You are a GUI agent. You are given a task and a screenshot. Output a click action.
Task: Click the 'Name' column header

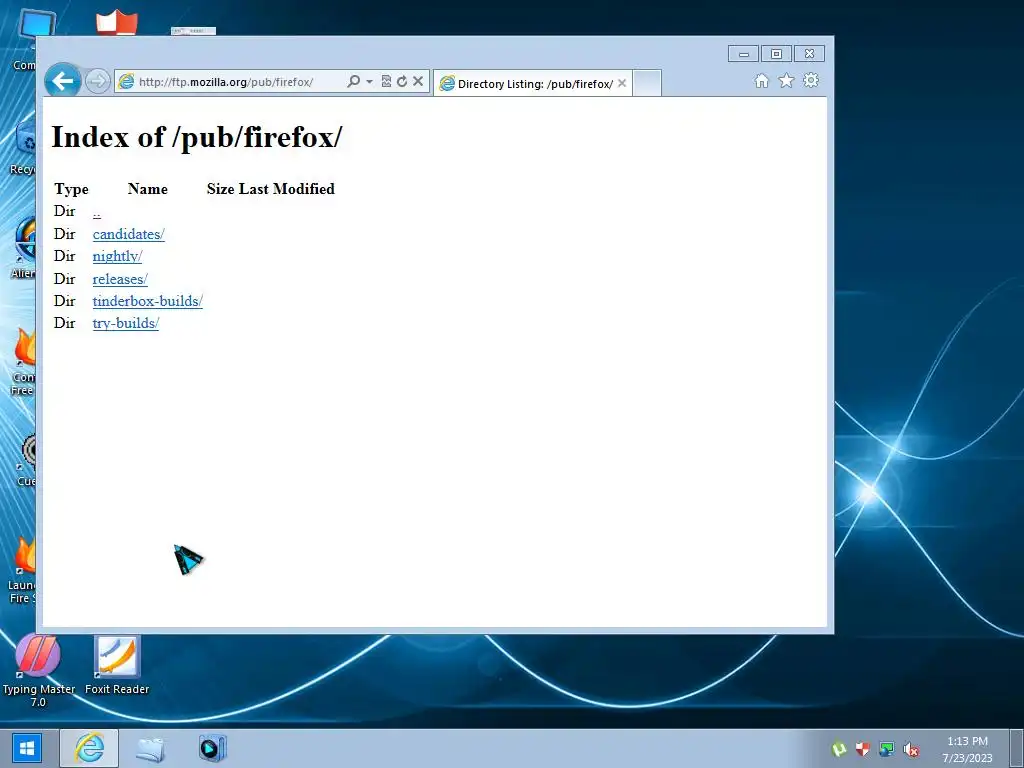(x=148, y=189)
